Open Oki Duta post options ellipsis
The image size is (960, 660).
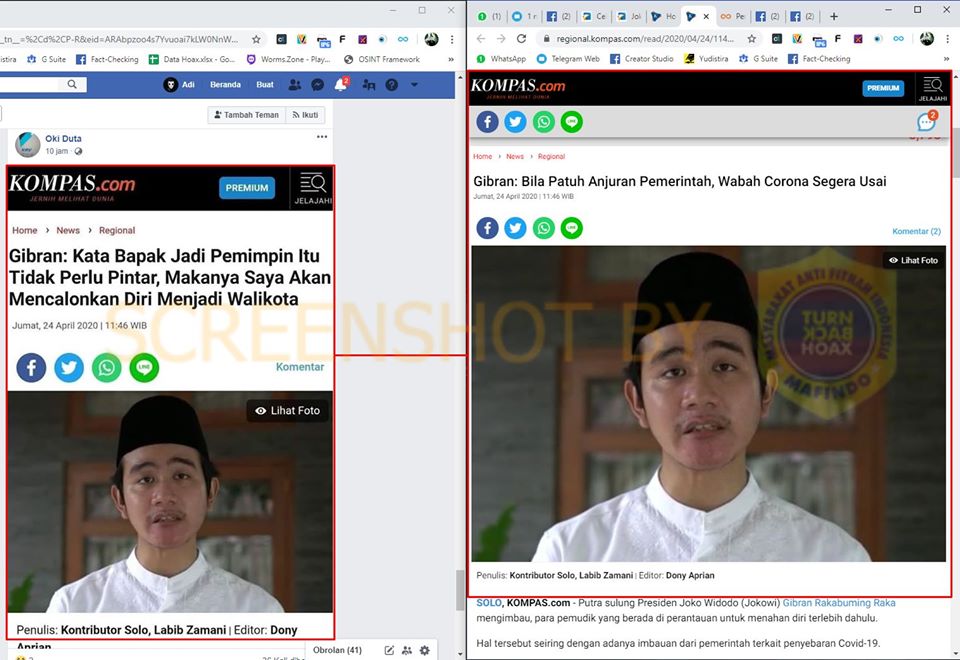(x=322, y=137)
